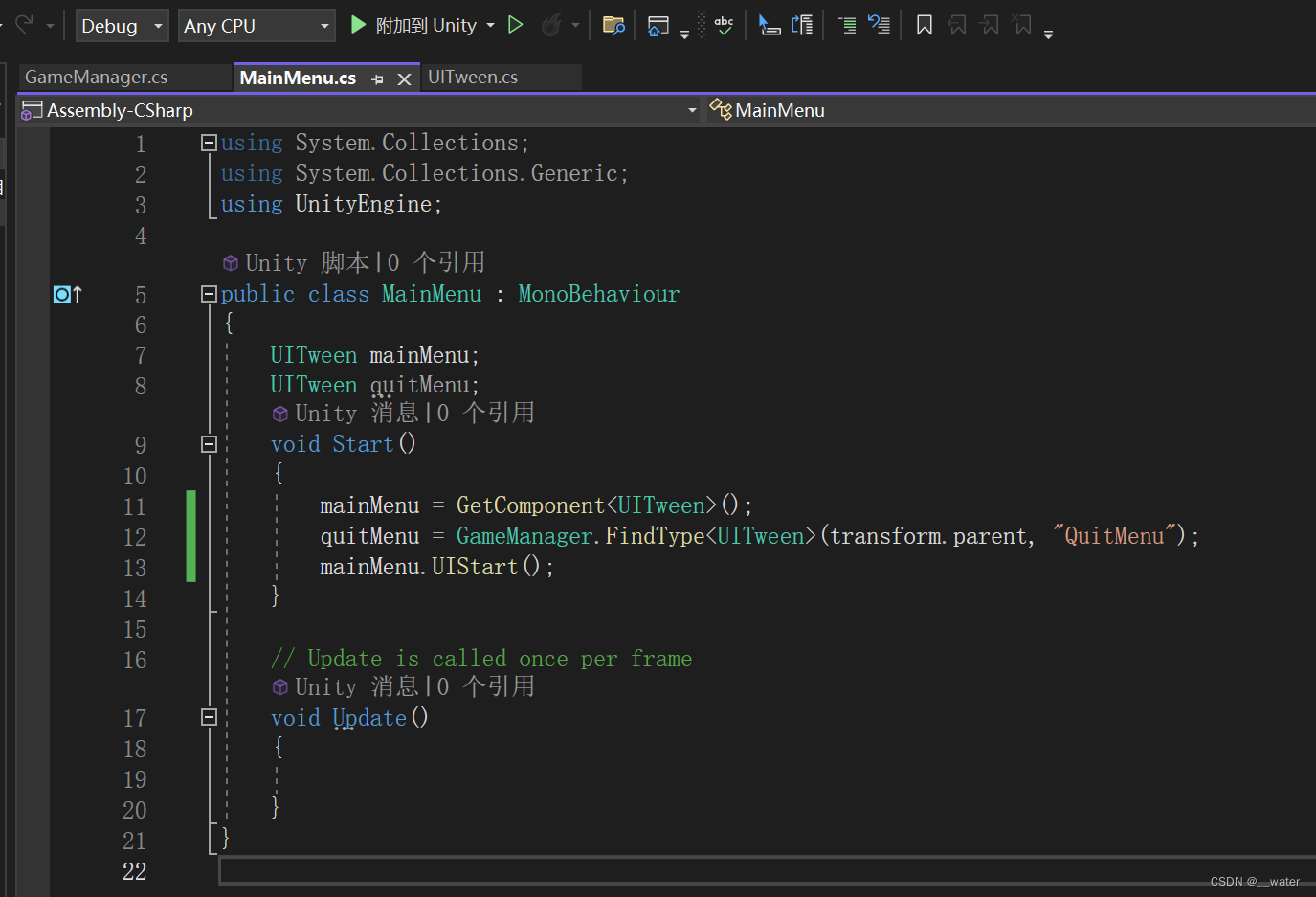This screenshot has width=1316, height=897.
Task: Place cursor in empty line 22
Action: click(x=766, y=870)
